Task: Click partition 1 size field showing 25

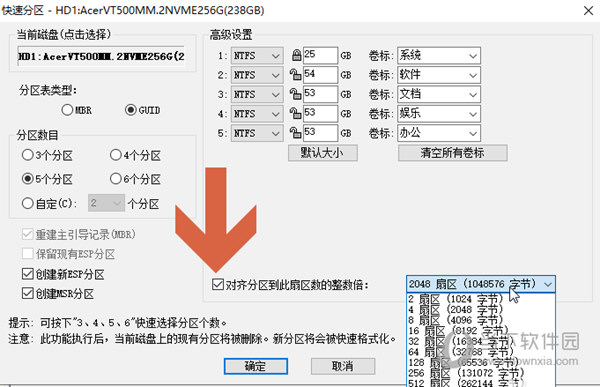Action: tap(320, 56)
